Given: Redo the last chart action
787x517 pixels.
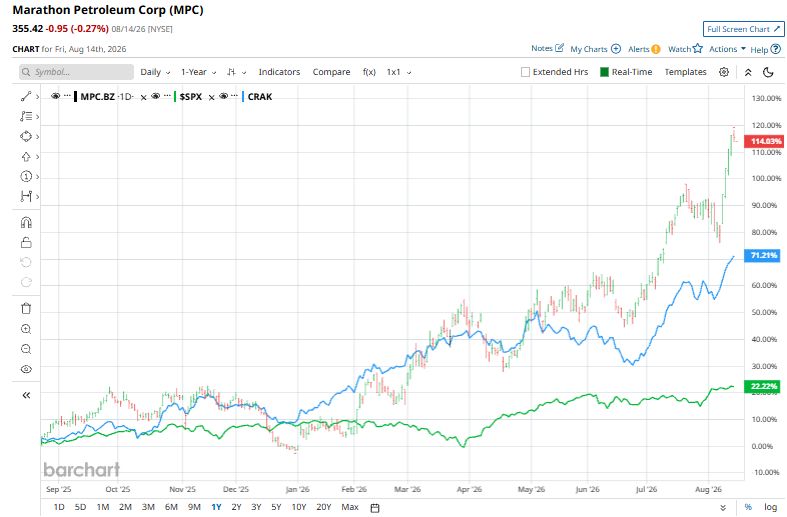Looking at the screenshot, I should point(26,282).
